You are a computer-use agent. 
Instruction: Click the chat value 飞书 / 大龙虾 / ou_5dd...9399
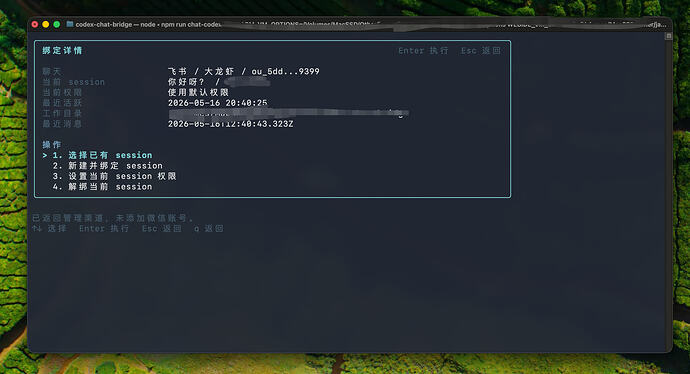(244, 71)
